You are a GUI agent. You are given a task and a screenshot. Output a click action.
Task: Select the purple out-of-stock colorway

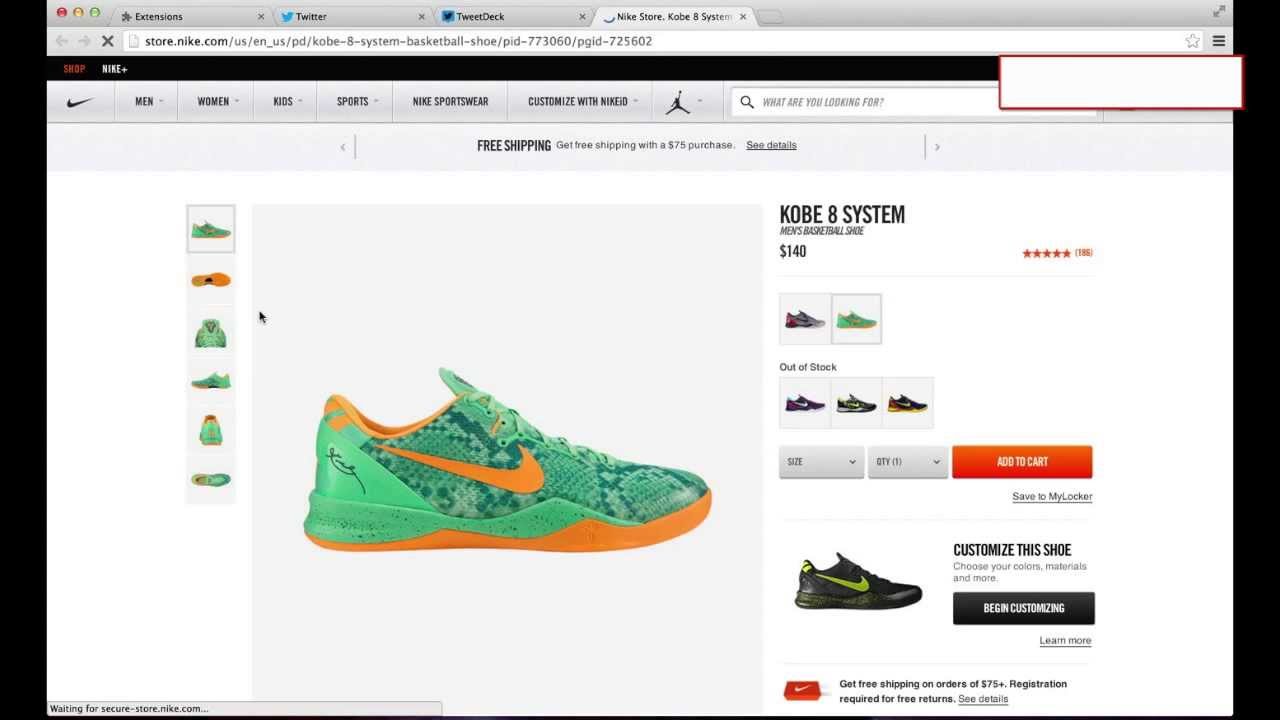click(x=805, y=403)
